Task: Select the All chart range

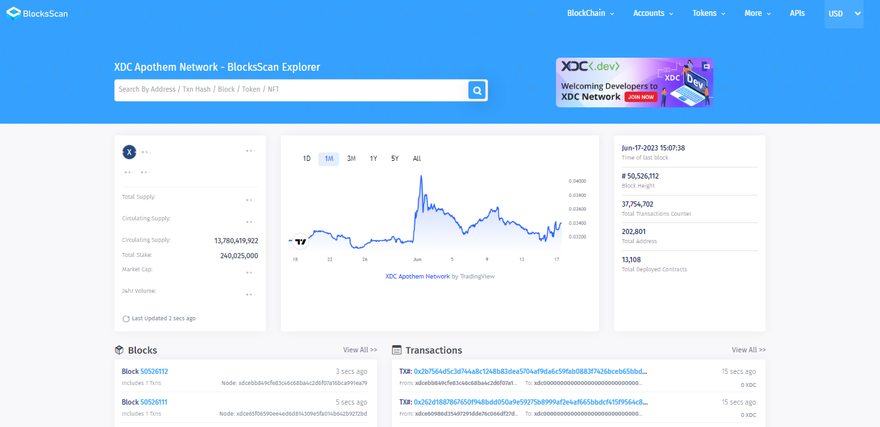Action: click(x=417, y=159)
